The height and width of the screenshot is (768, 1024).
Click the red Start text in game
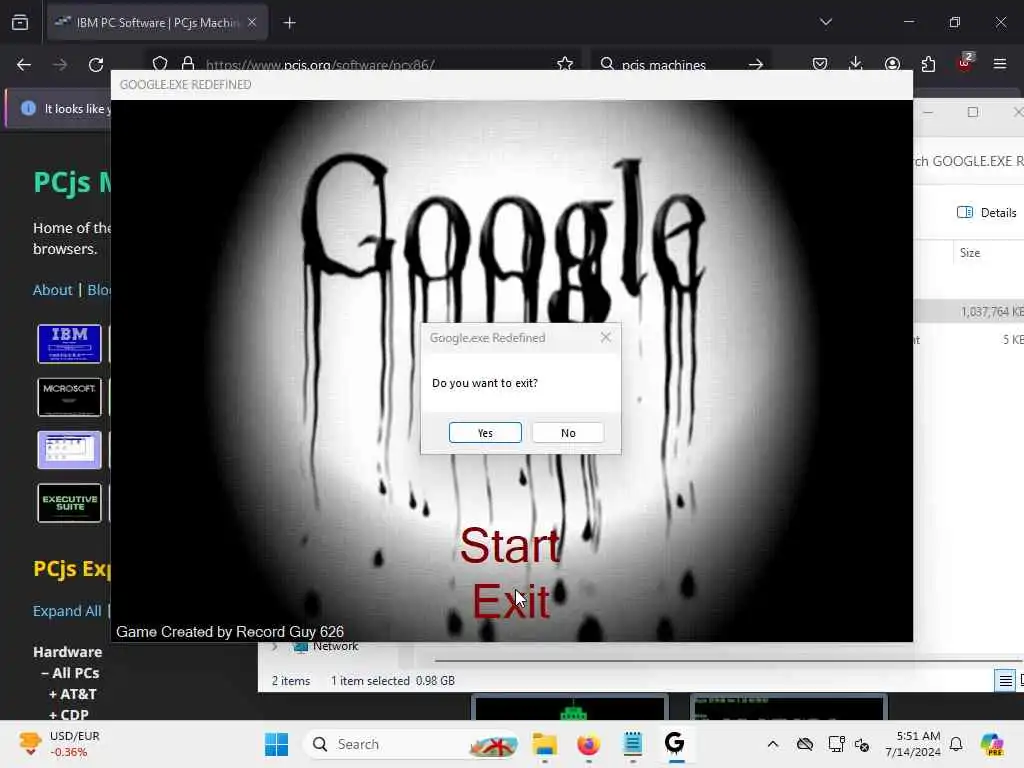510,546
